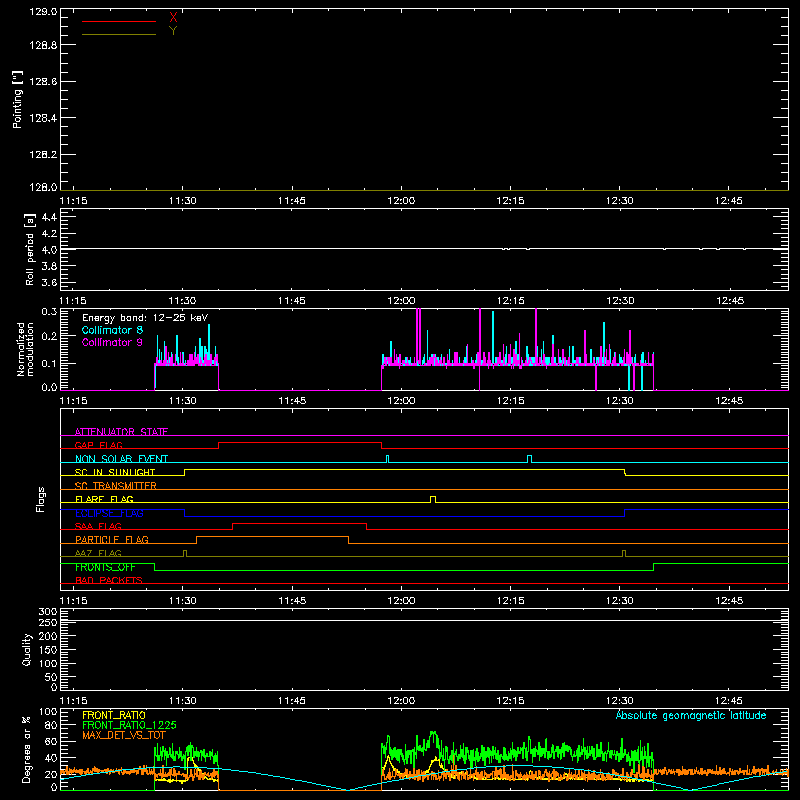Viewport: 800px width, 800px height.
Task: Click the FLARE_FLAG label
Action: click(x=104, y=499)
